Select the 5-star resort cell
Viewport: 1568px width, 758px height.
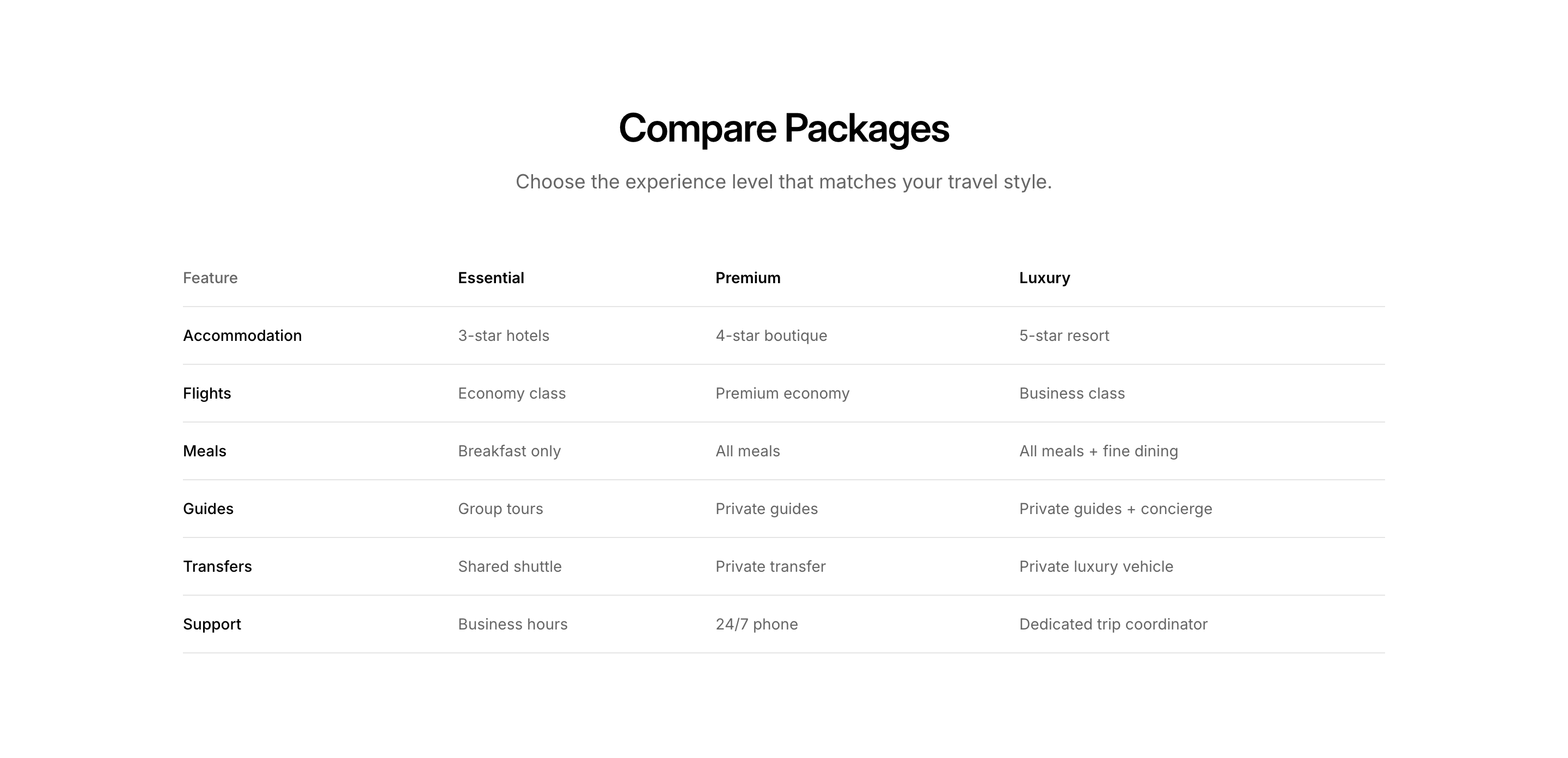click(x=1064, y=335)
